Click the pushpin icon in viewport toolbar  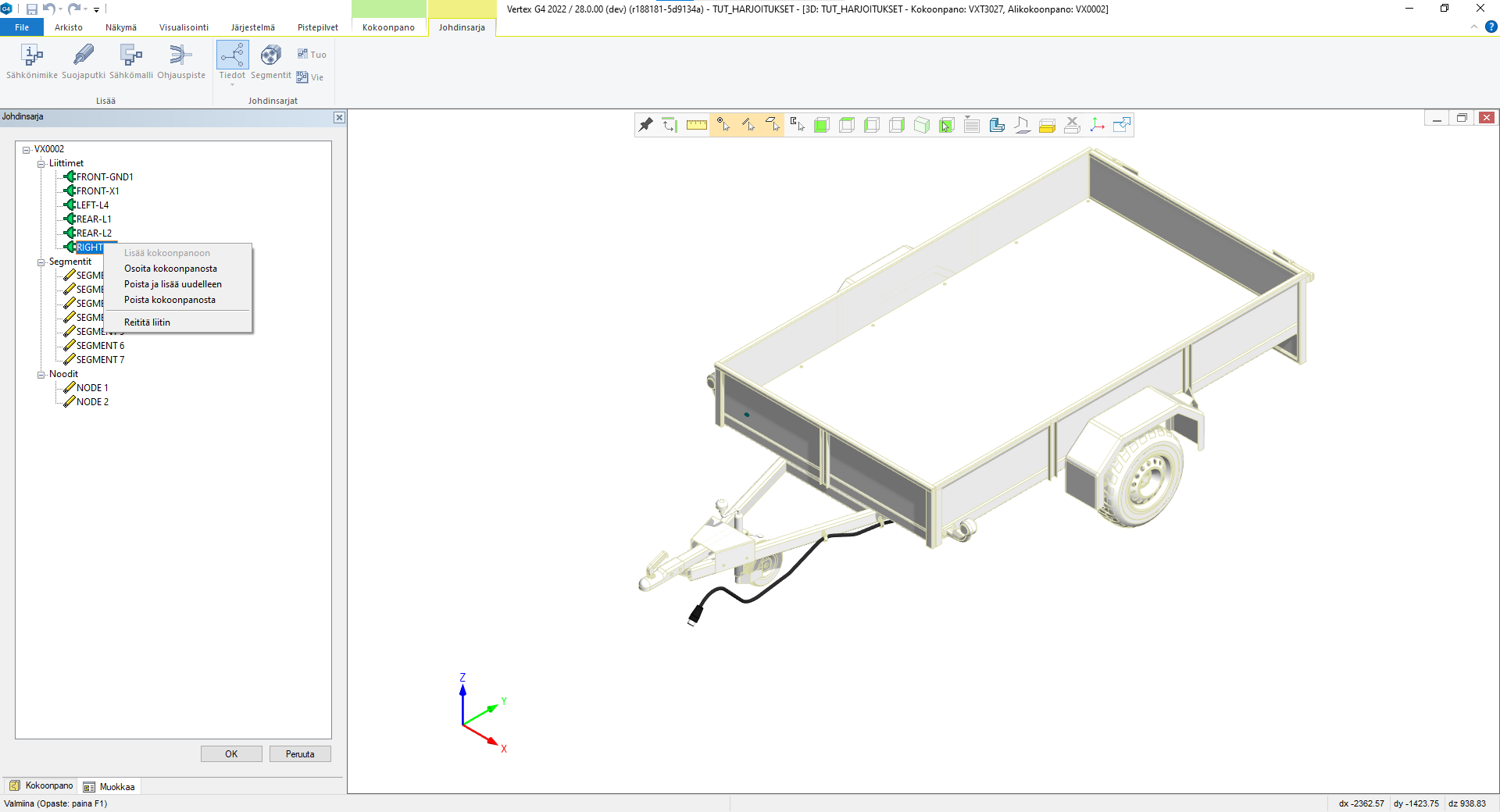click(x=645, y=125)
